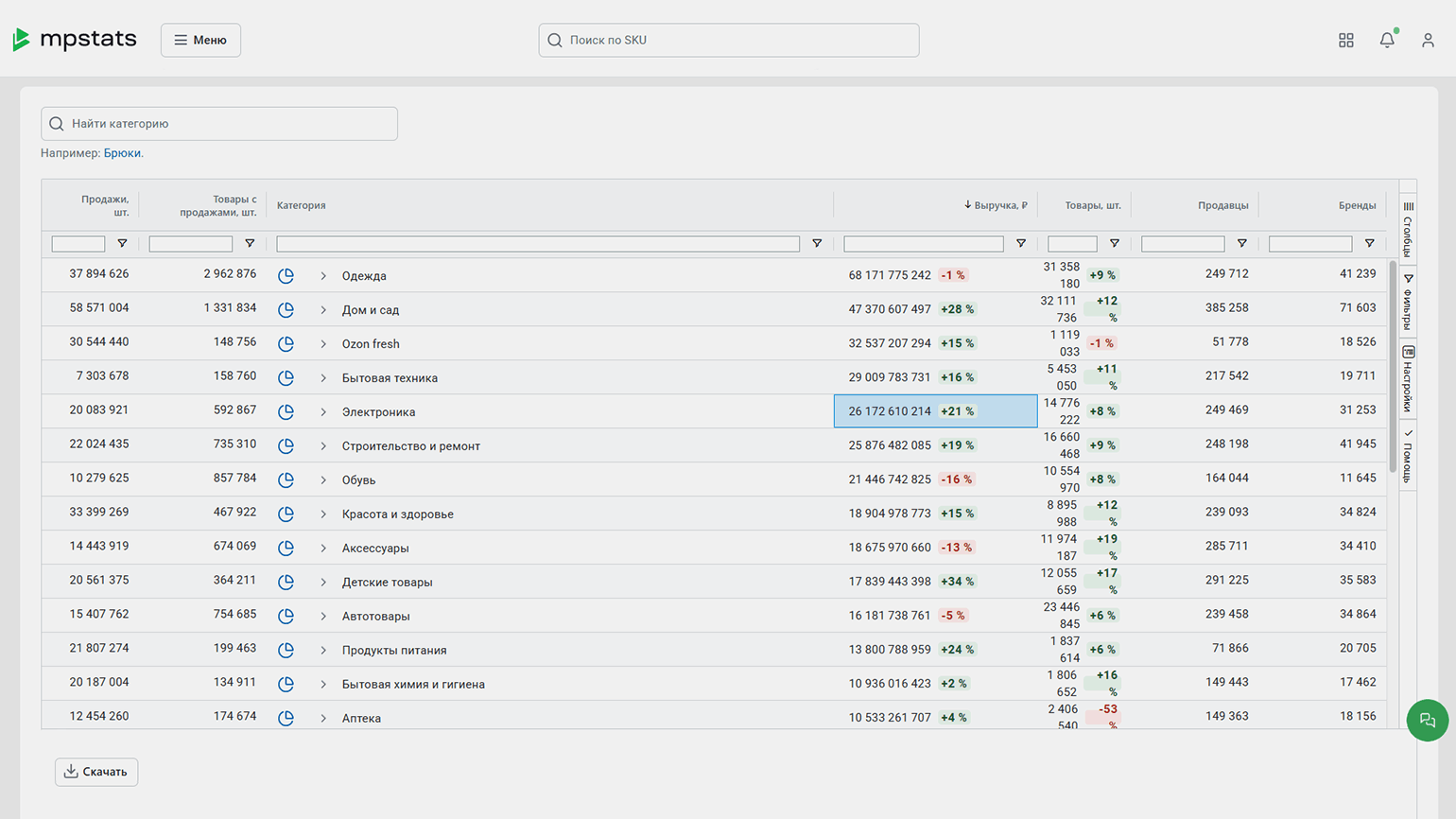The height and width of the screenshot is (819, 1456).
Task: Expand the Дом и сад category
Action: point(323,310)
